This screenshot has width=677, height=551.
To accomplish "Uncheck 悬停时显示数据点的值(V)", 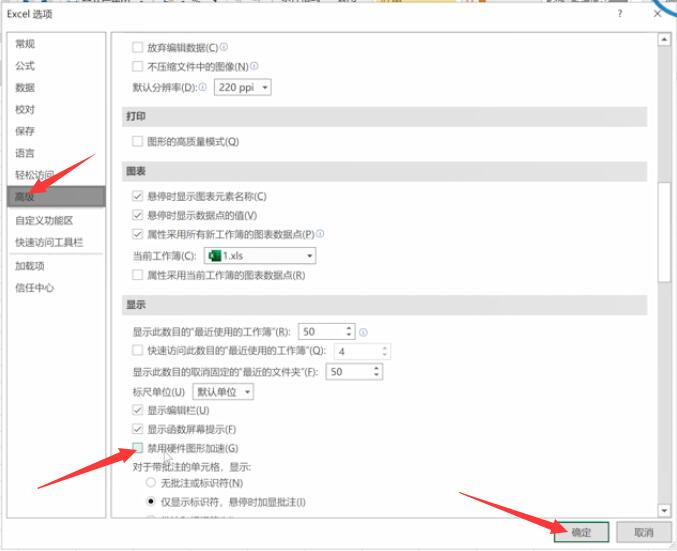I will (137, 215).
